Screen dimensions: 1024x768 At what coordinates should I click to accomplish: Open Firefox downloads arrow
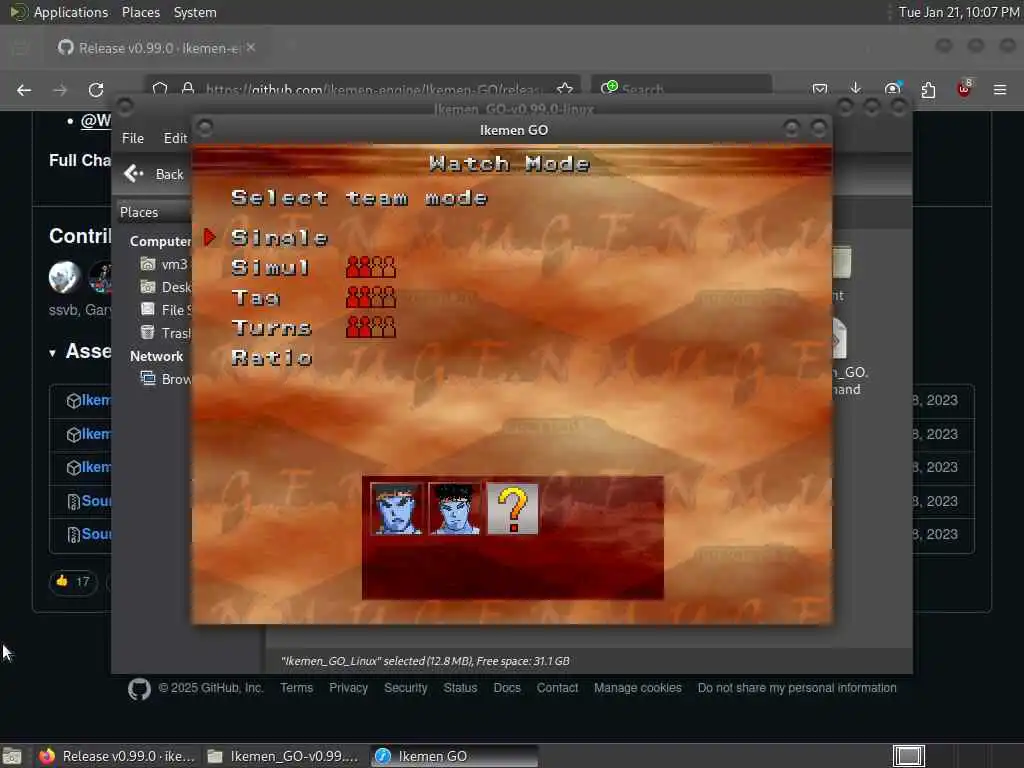click(856, 89)
